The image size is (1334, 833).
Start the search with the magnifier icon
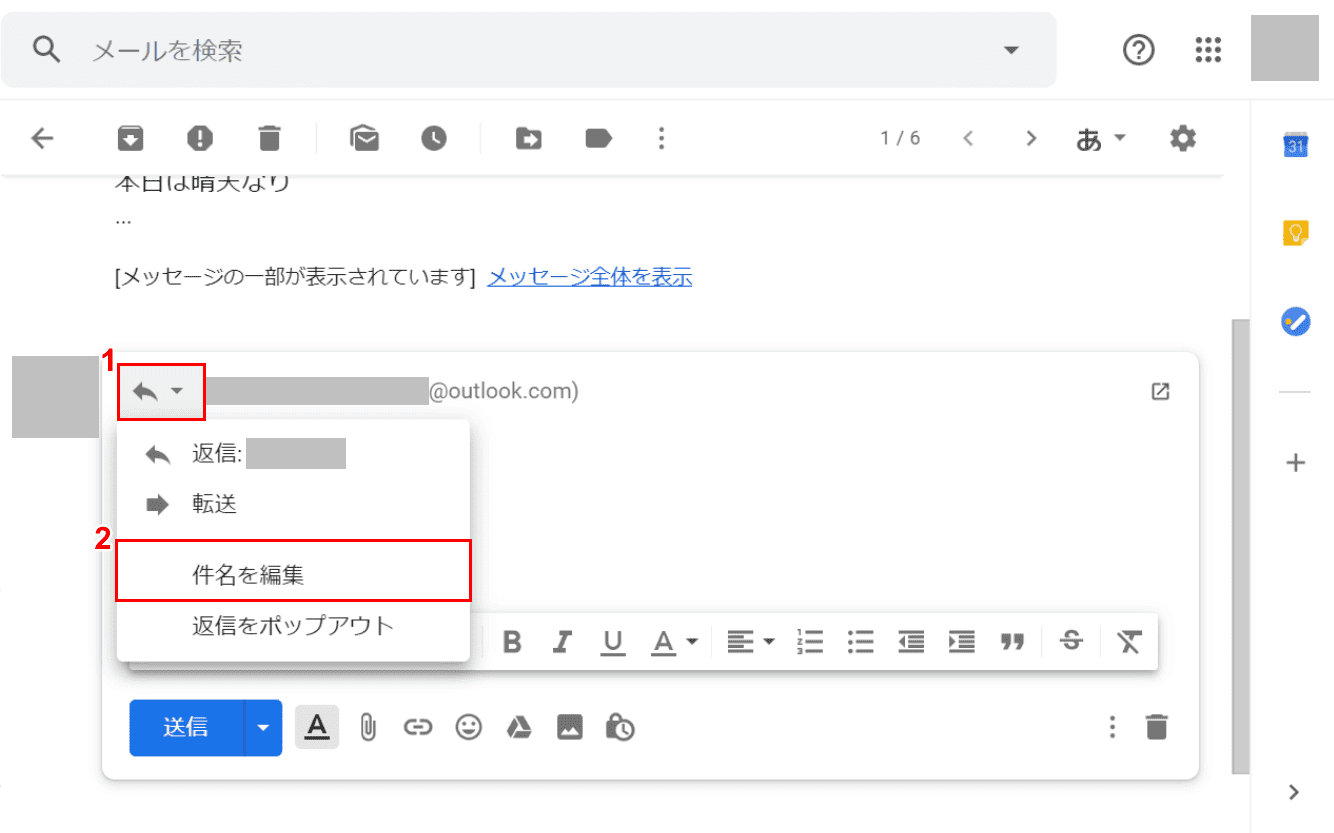tap(47, 49)
